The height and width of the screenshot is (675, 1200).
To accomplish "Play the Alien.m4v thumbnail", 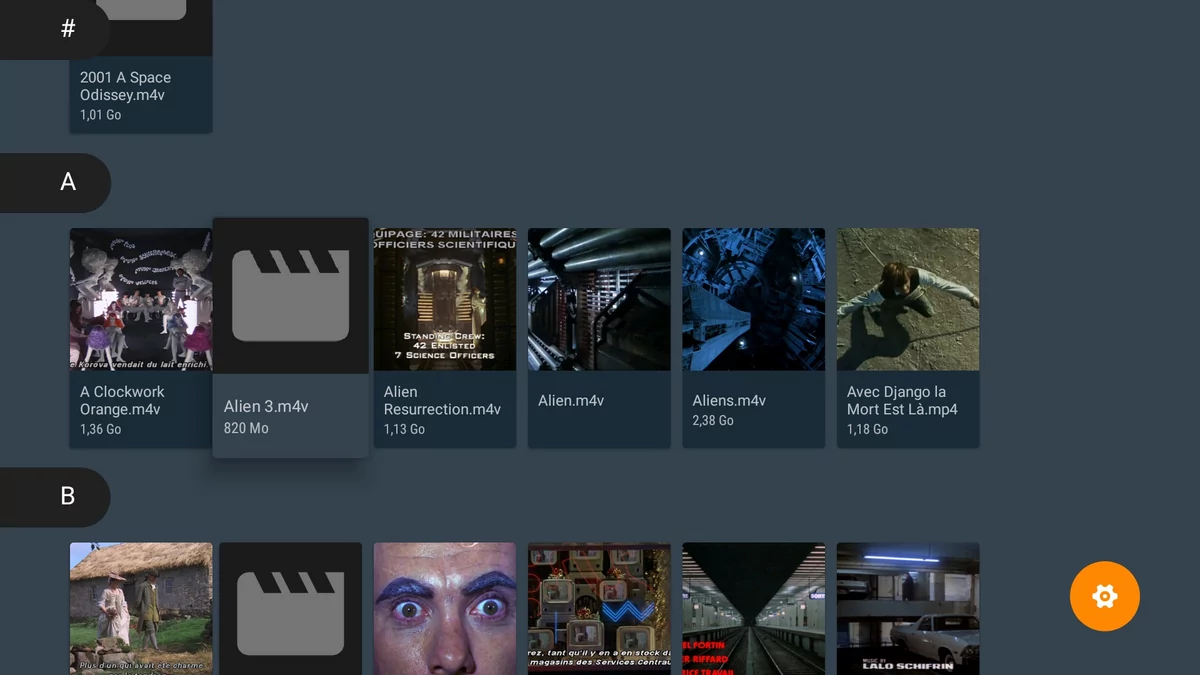I will pos(599,300).
